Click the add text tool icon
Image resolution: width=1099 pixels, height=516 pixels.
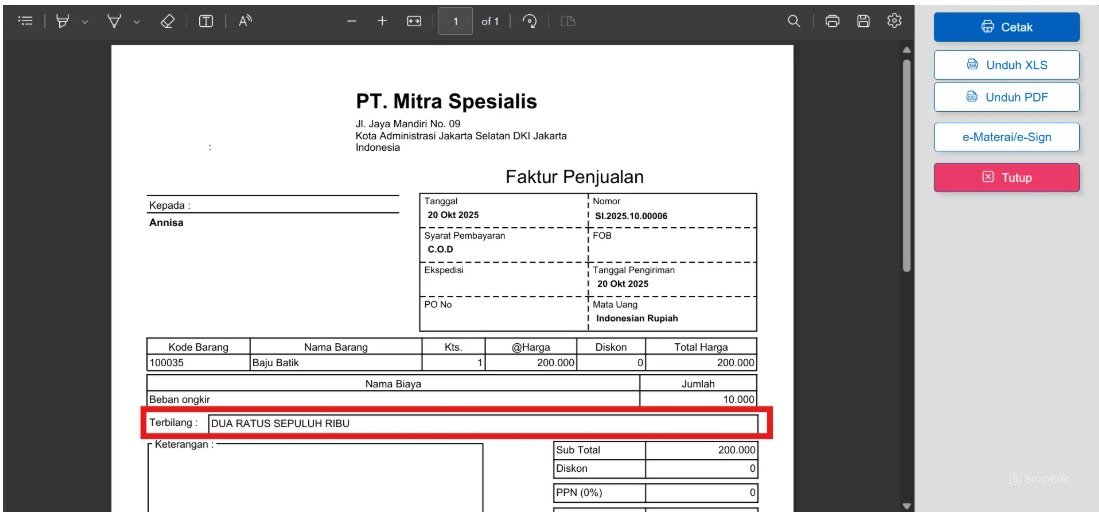coord(205,22)
